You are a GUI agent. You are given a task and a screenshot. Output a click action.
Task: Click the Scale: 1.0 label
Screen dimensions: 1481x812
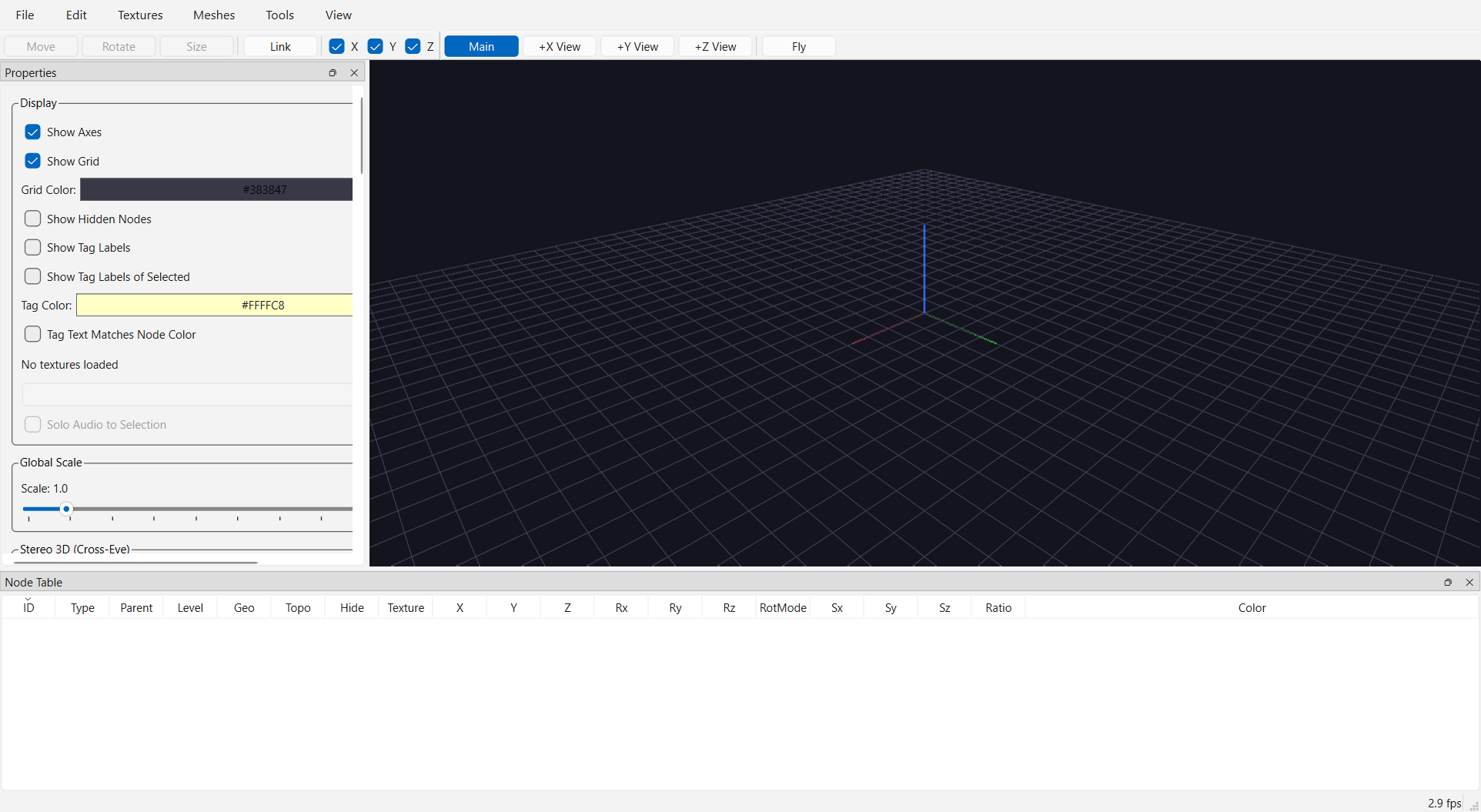pos(45,488)
